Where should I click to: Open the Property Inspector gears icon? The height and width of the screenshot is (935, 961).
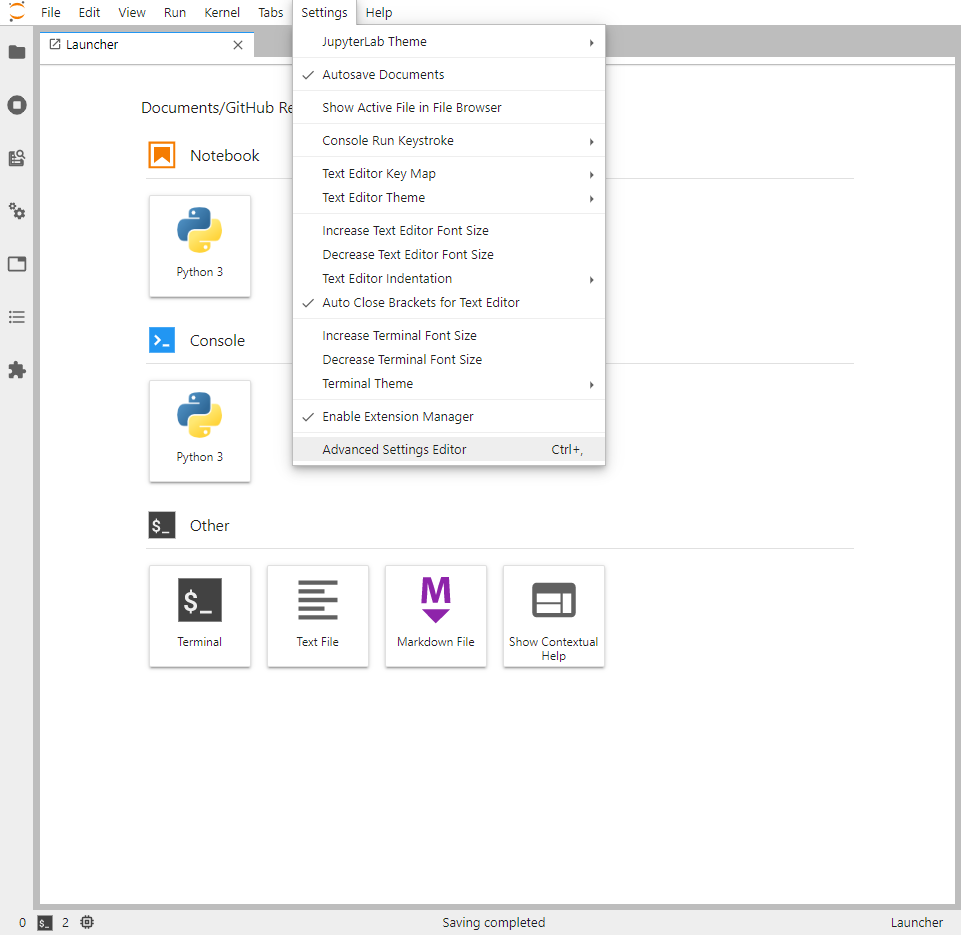(x=17, y=211)
